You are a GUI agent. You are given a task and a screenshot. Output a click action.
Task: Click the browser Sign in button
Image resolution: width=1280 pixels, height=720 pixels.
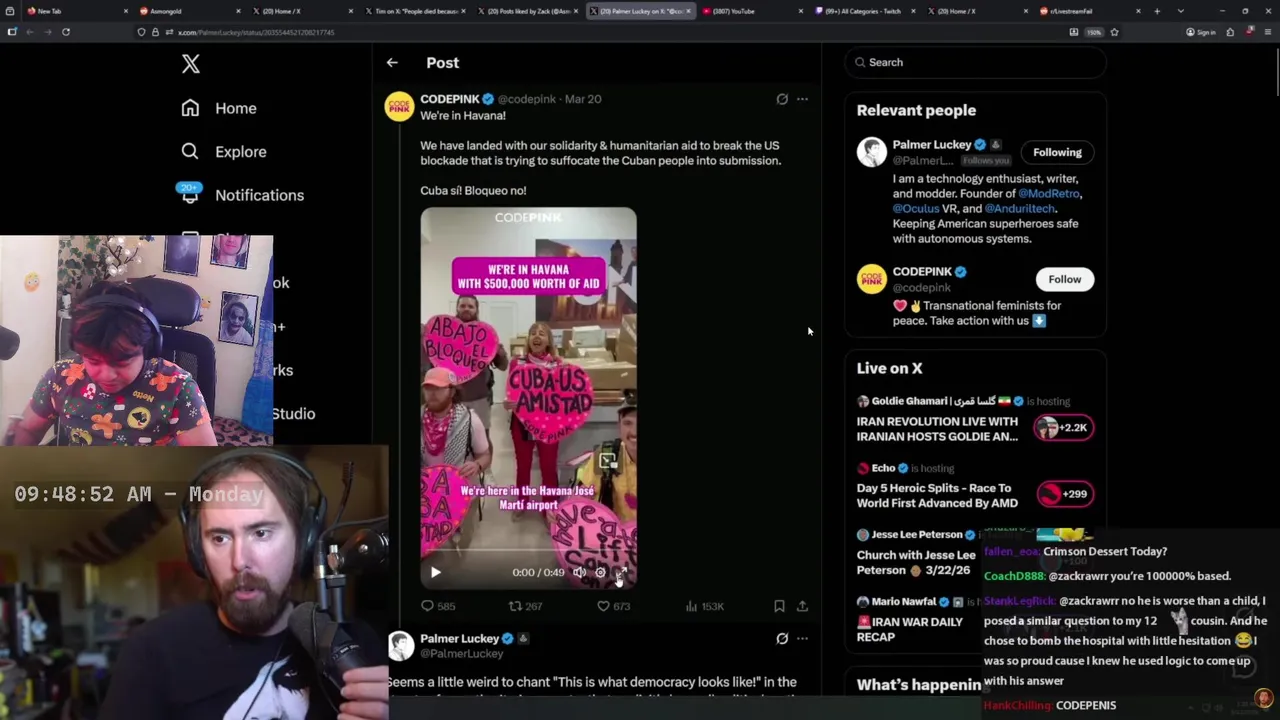(1200, 32)
